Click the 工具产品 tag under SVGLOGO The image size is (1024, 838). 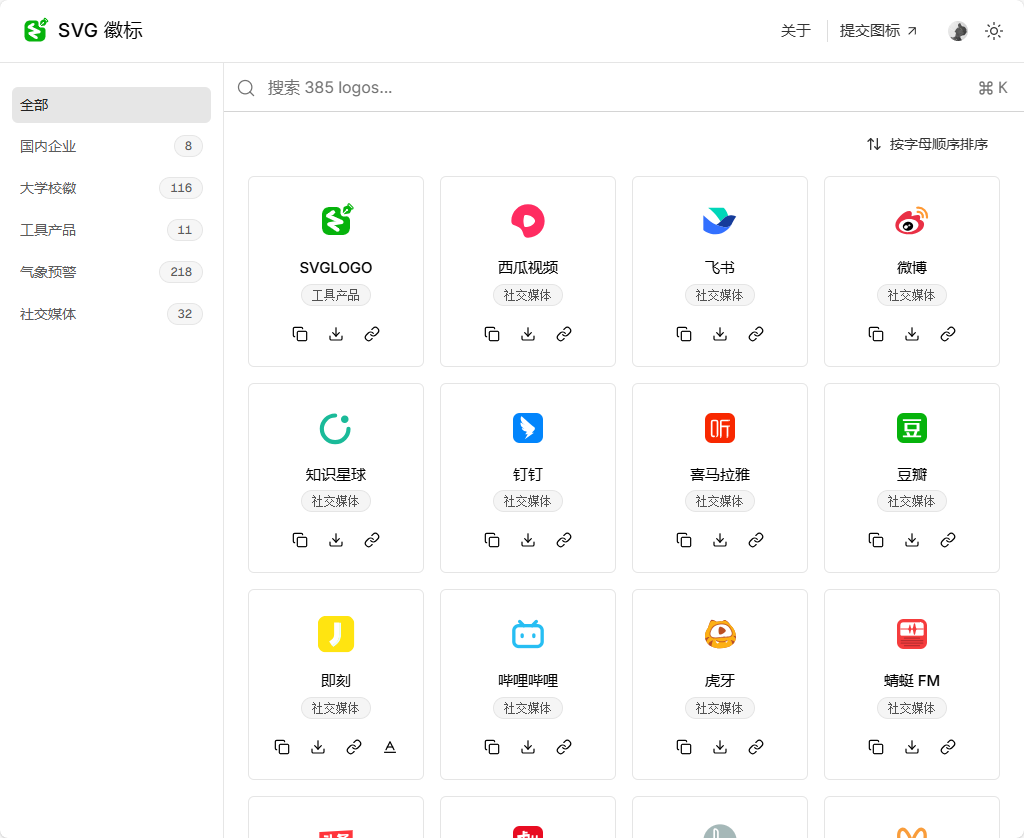coord(336,295)
